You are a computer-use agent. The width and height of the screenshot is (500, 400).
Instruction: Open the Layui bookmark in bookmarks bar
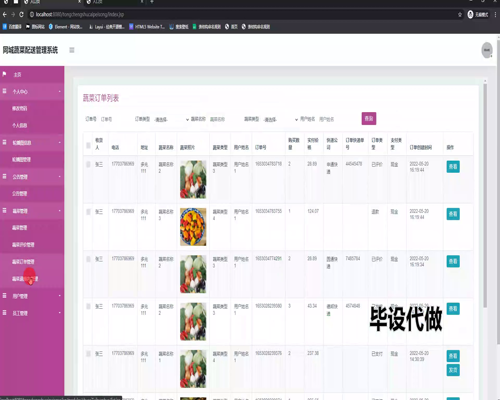point(107,27)
